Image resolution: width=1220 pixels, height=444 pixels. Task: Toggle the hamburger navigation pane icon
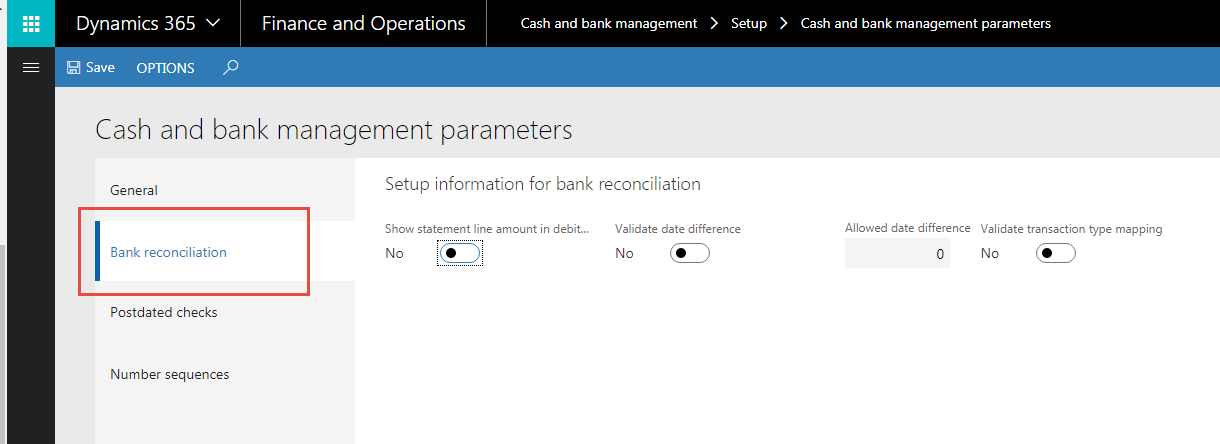click(x=30, y=67)
